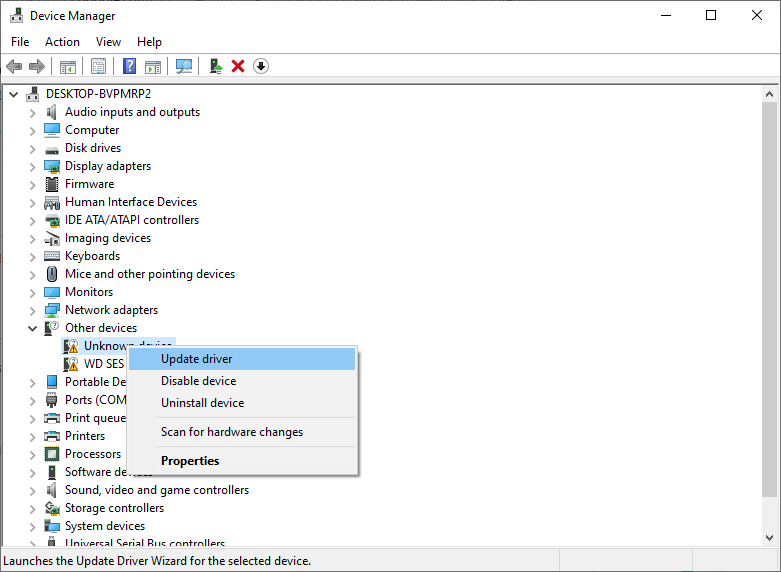Image resolution: width=781 pixels, height=572 pixels.
Task: Click the Keyboards category icon
Action: pyautogui.click(x=52, y=256)
